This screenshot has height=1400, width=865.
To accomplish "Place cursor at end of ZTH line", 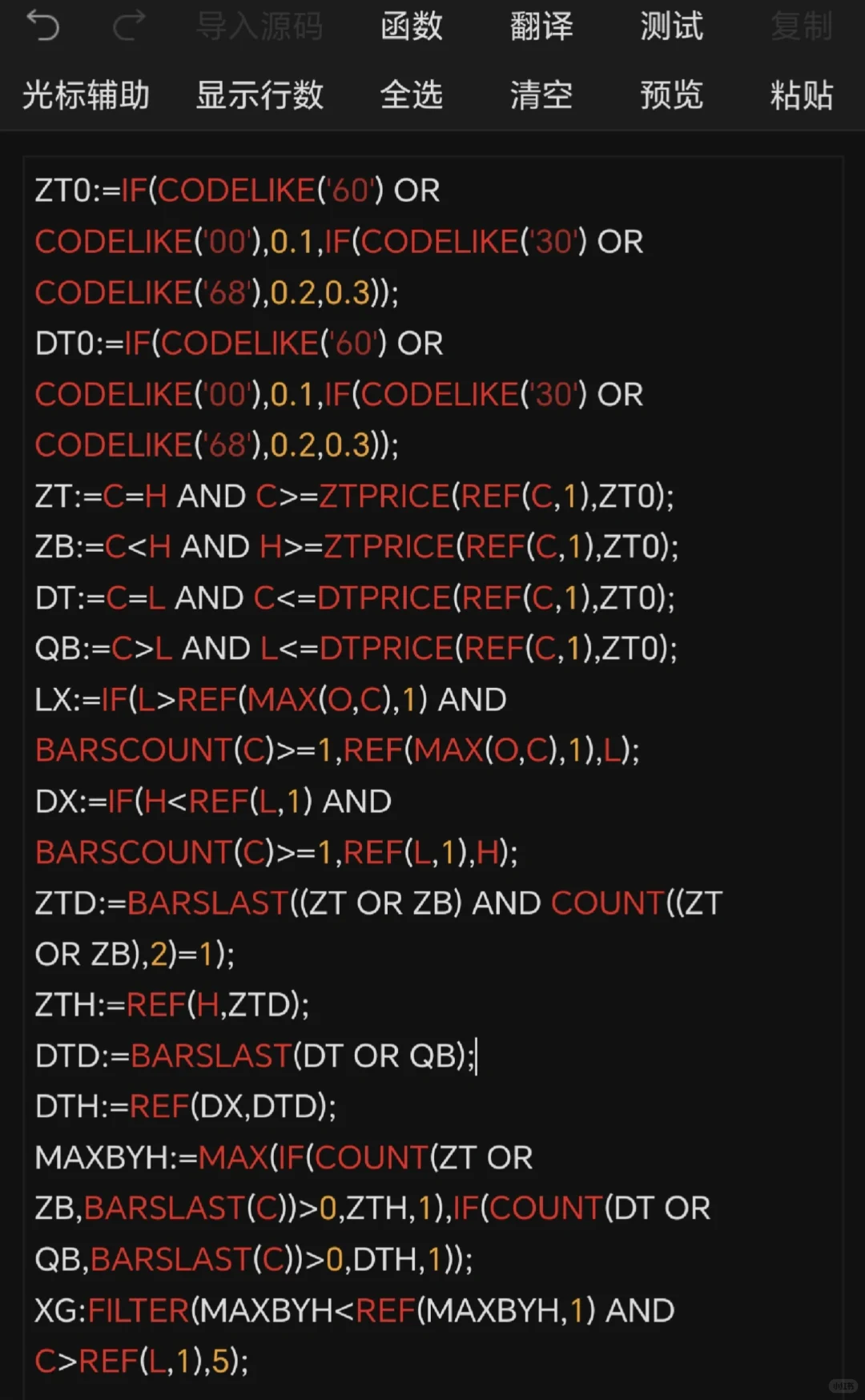I will point(309,1005).
